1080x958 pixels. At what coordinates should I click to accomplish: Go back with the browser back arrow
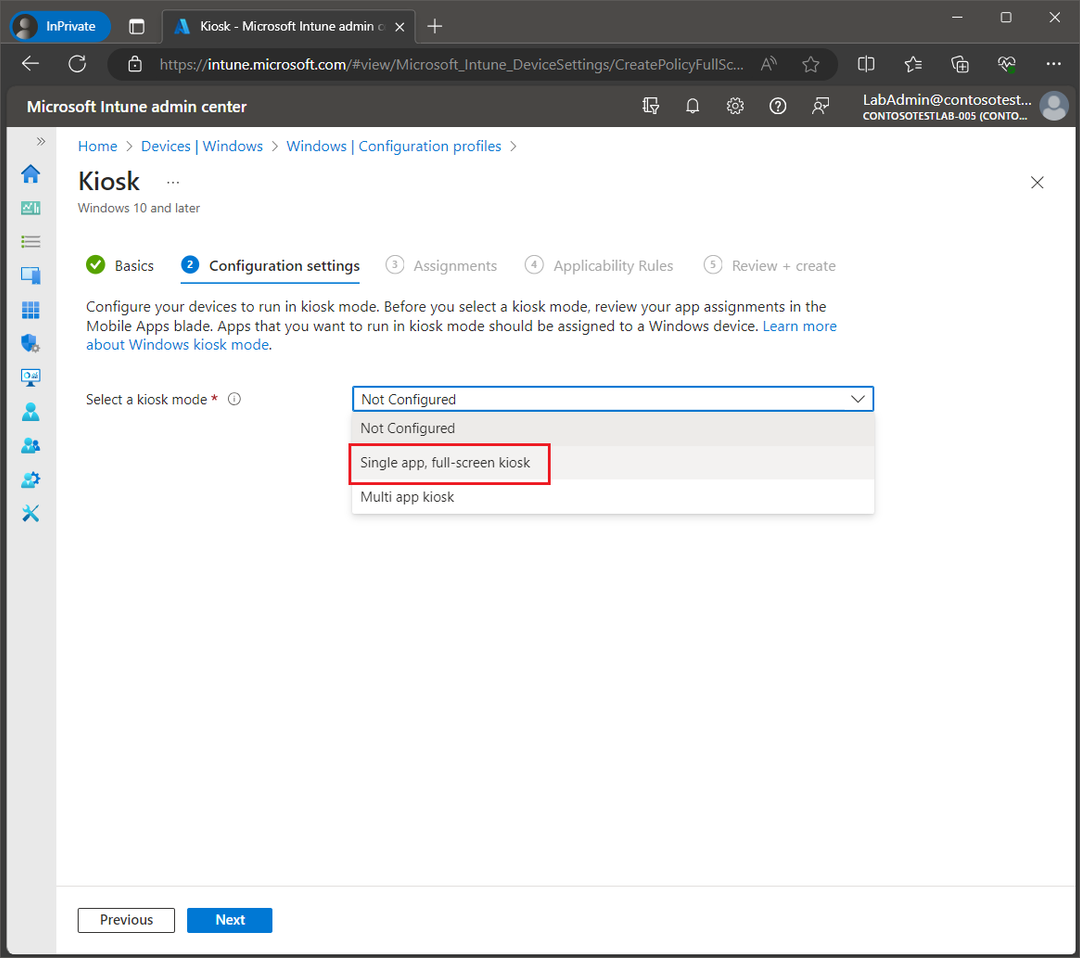30,64
